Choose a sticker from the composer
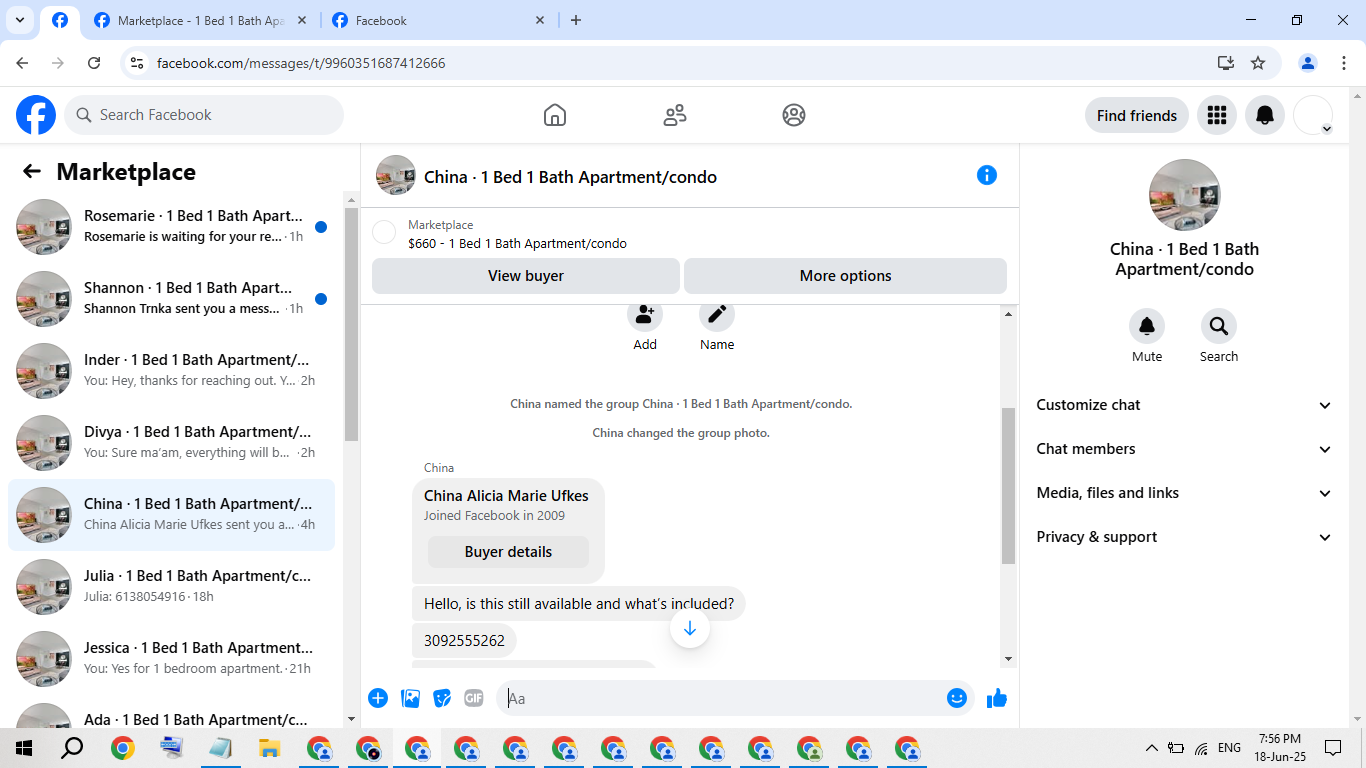 pos(442,698)
